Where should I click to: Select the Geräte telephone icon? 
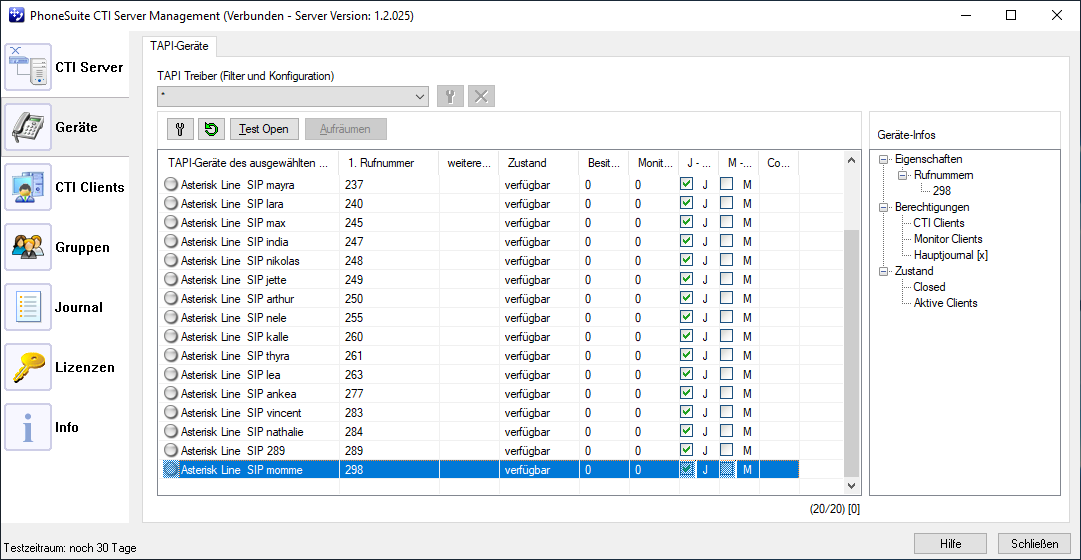pyautogui.click(x=28, y=128)
